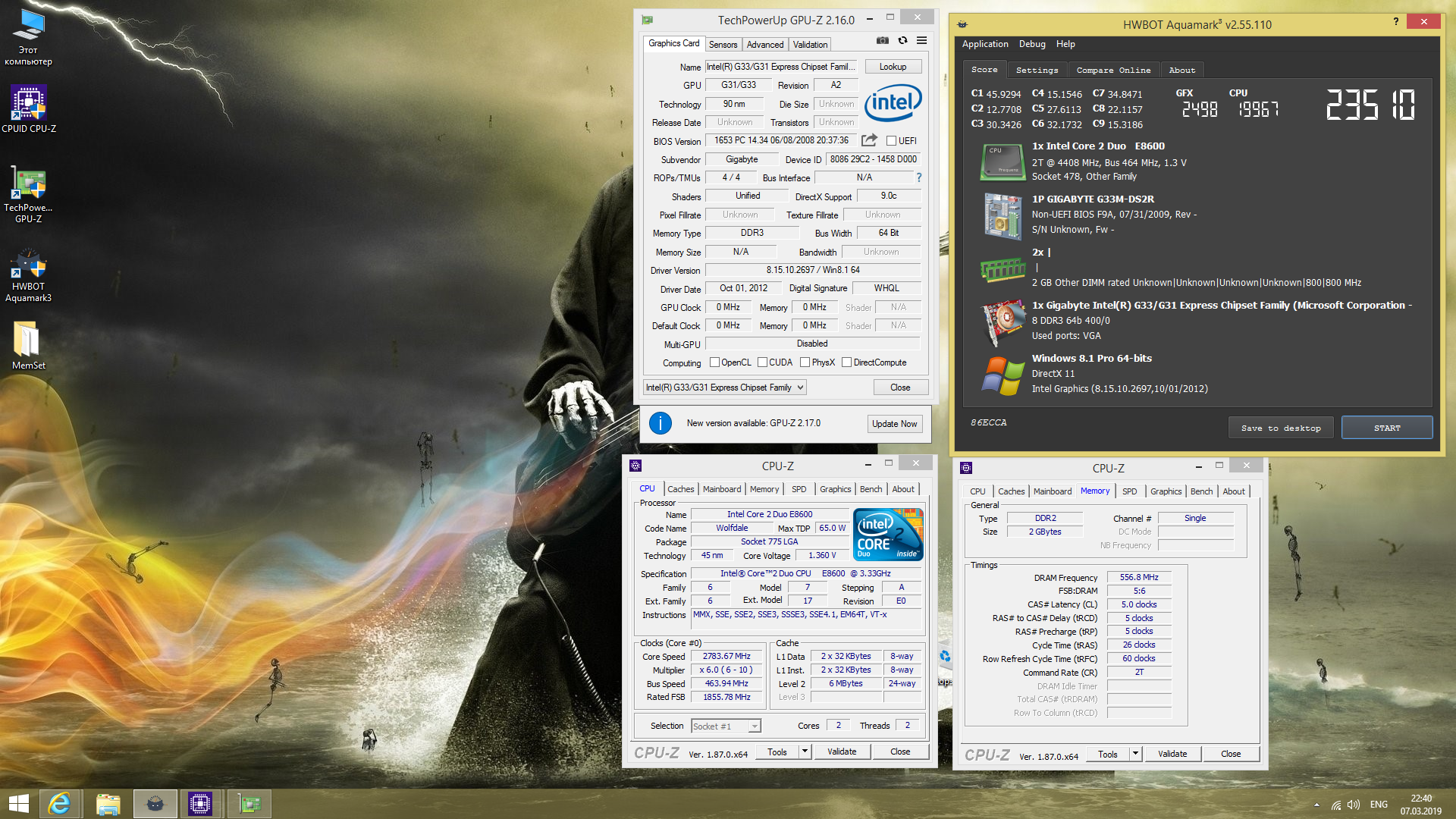Click the Aquamark help question mark button

click(x=1395, y=21)
